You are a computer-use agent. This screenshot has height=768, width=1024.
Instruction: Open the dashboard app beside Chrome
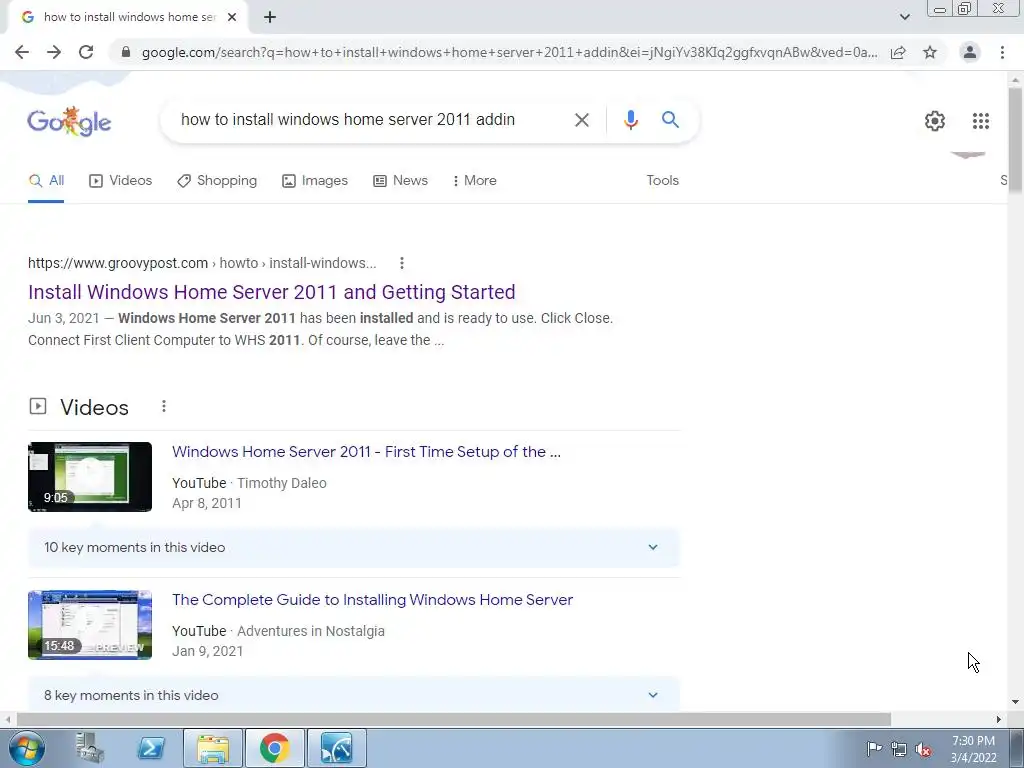pyautogui.click(x=336, y=748)
